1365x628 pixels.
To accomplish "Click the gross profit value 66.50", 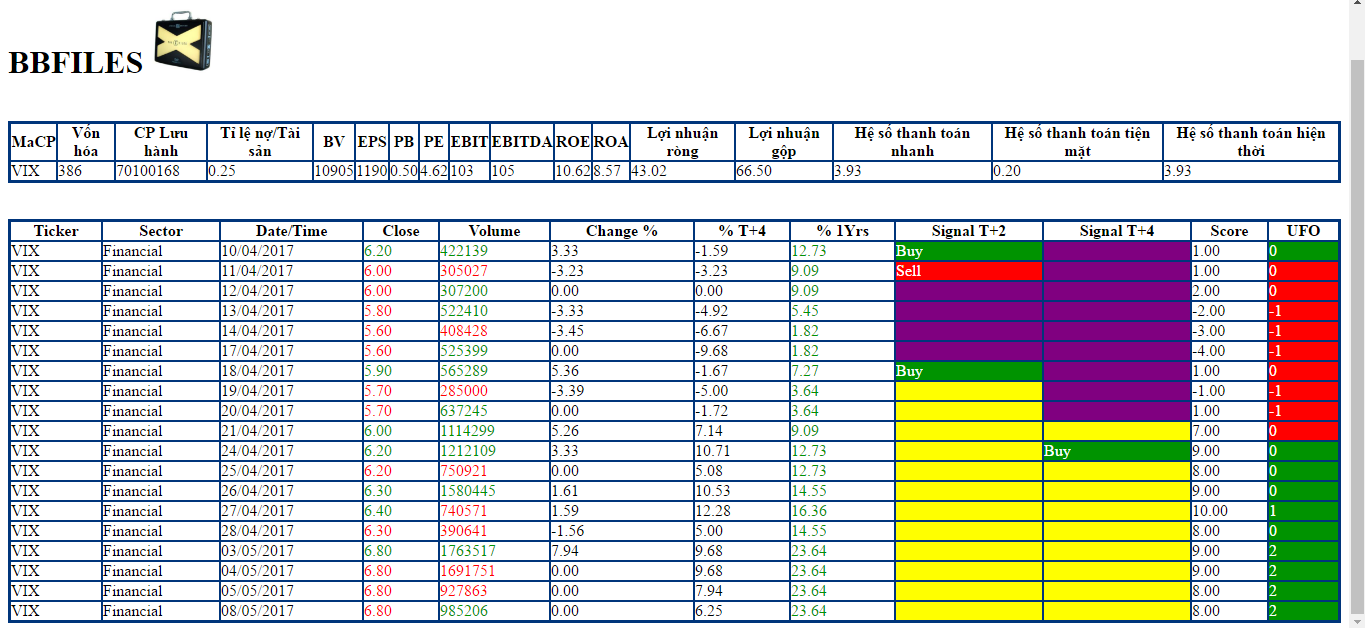I will pos(754,171).
